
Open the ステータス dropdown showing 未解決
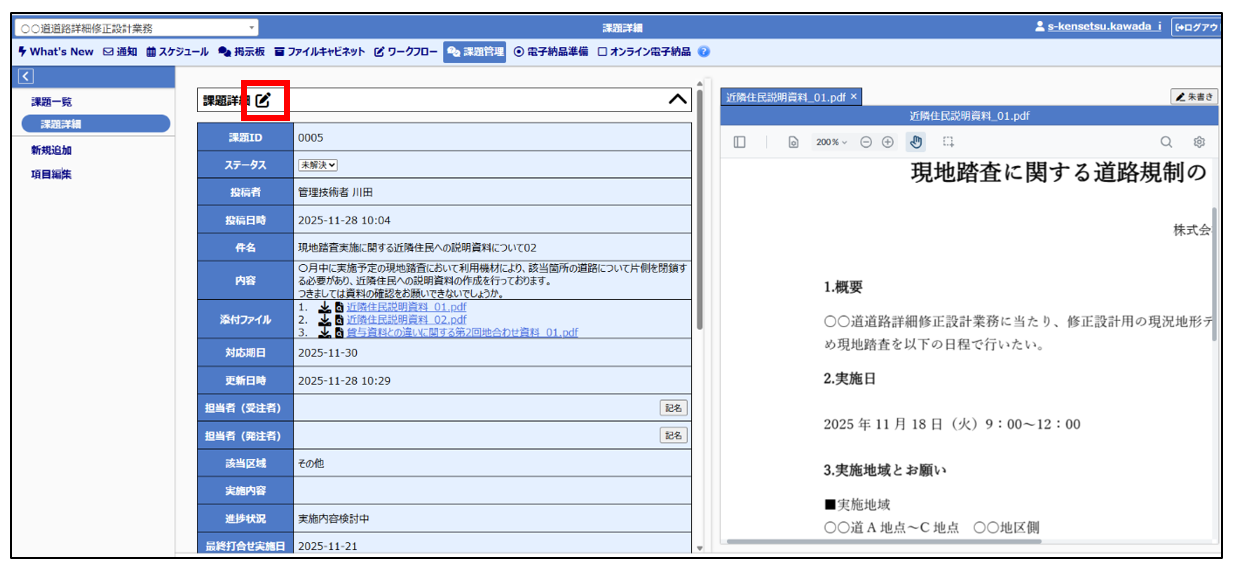pyautogui.click(x=318, y=165)
